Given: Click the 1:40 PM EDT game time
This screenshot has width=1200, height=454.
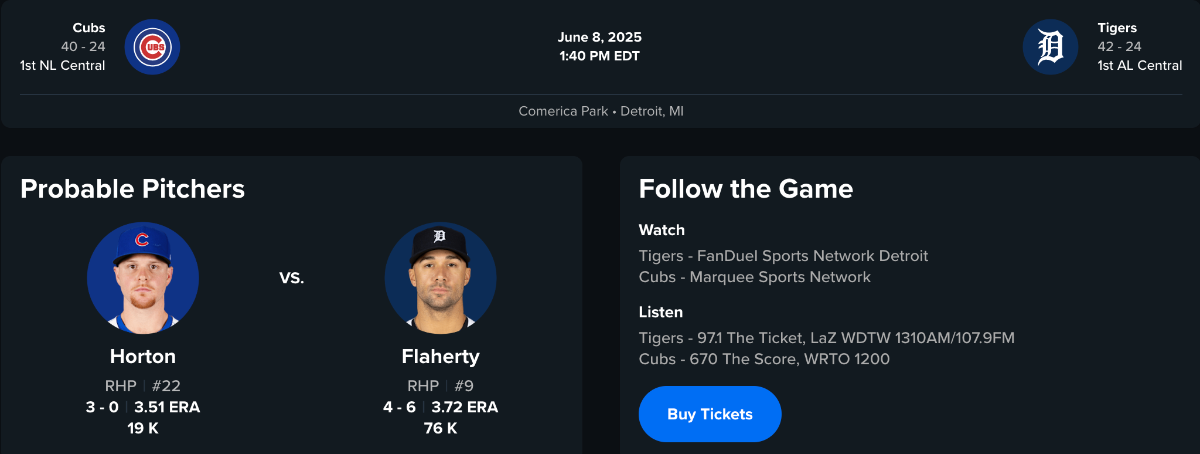Looking at the screenshot, I should (x=600, y=56).
